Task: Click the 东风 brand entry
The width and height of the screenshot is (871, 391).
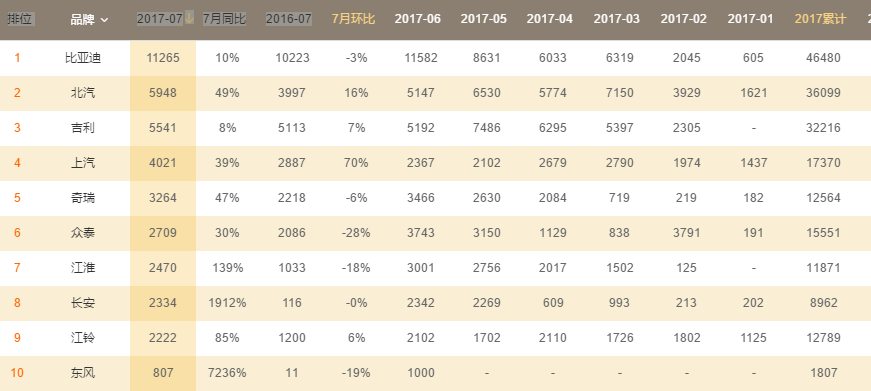Action: tap(83, 373)
